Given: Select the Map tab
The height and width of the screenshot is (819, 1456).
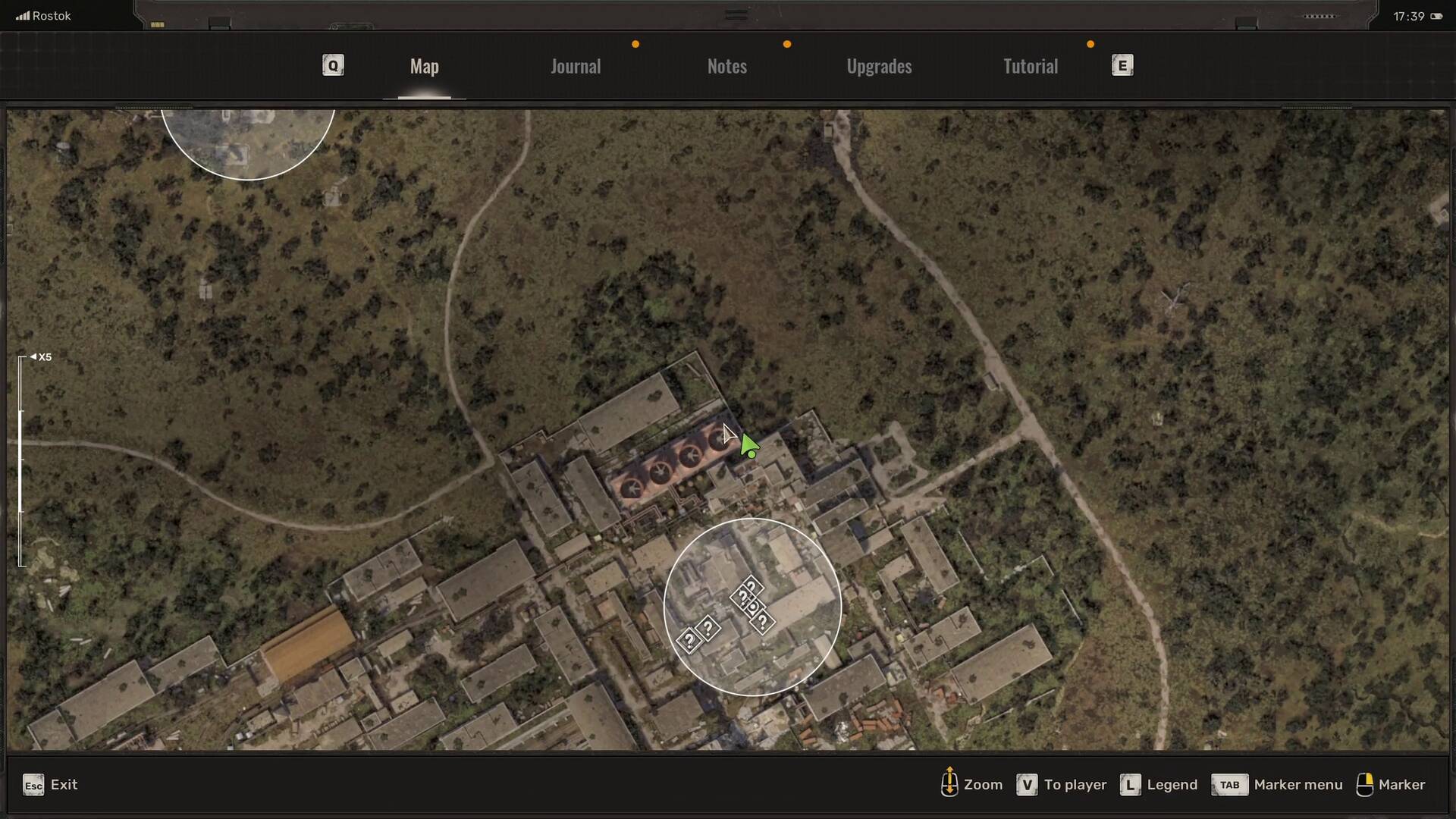Looking at the screenshot, I should tap(424, 67).
